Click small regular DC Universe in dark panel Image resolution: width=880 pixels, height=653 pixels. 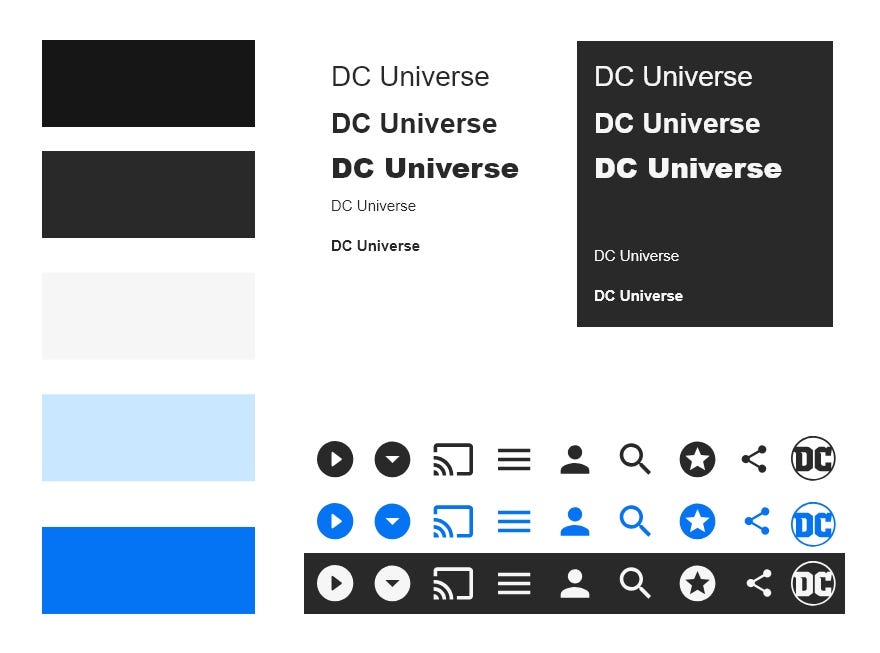[x=636, y=256]
